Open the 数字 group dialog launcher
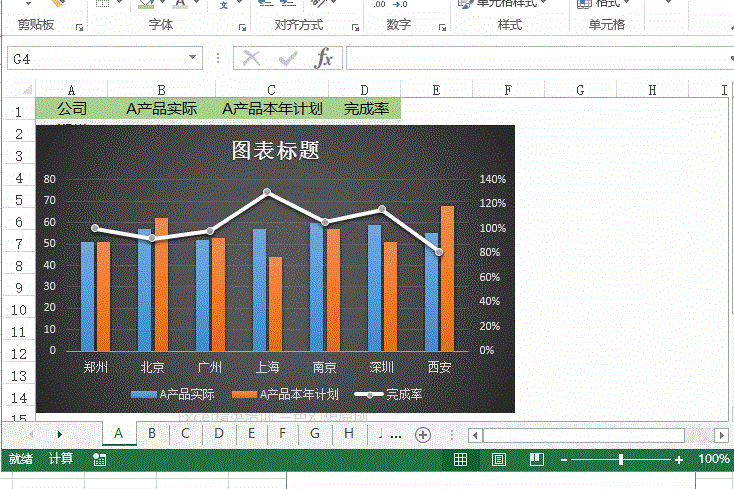 tap(442, 28)
